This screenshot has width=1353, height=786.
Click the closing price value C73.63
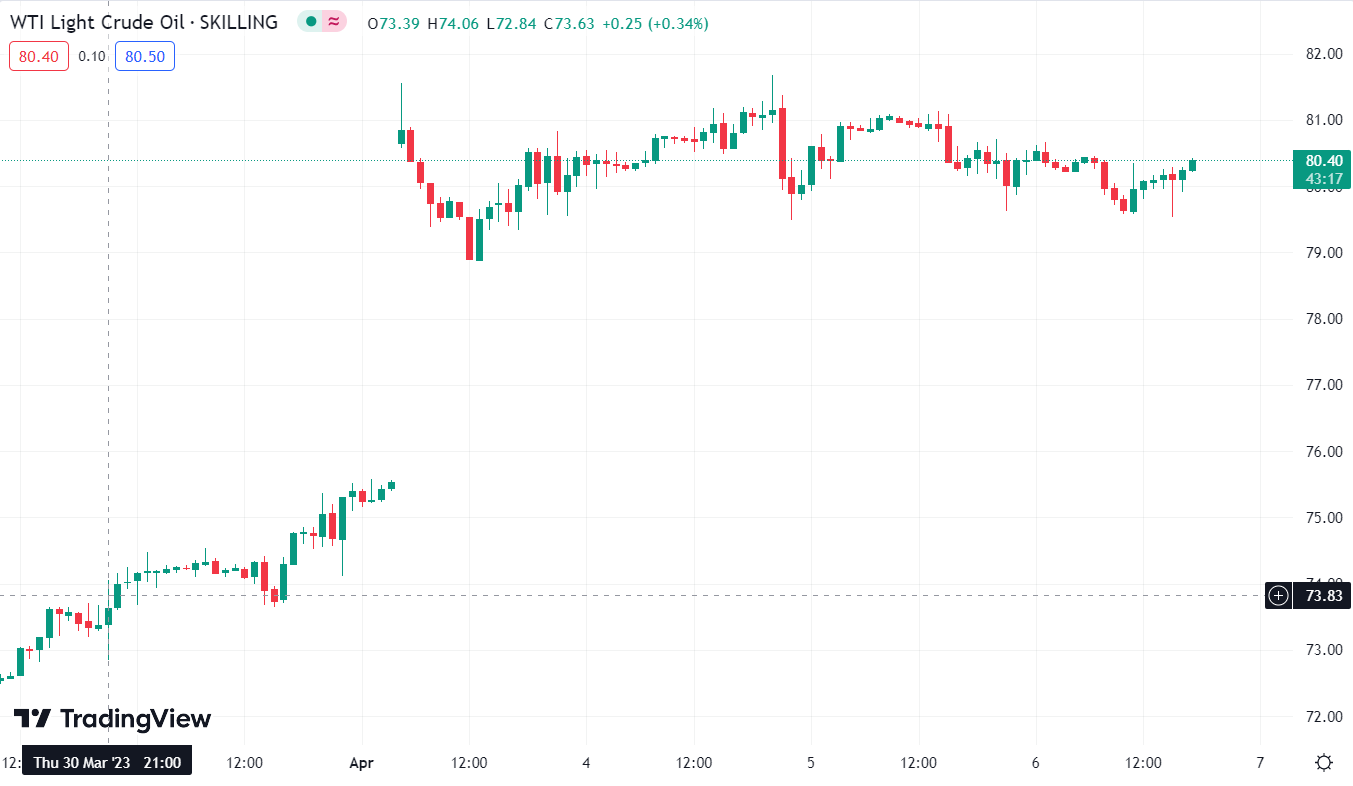click(569, 23)
